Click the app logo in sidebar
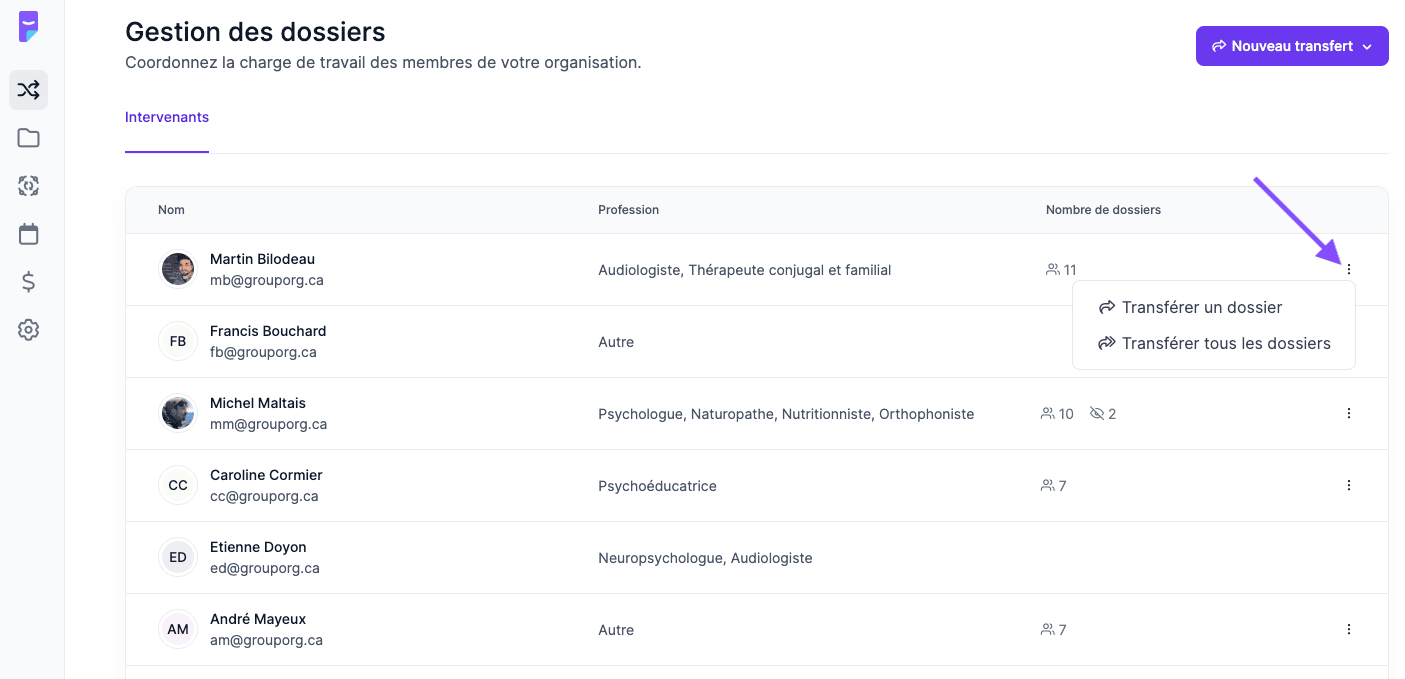Screen dimensions: 1405x679 (x=28, y=27)
